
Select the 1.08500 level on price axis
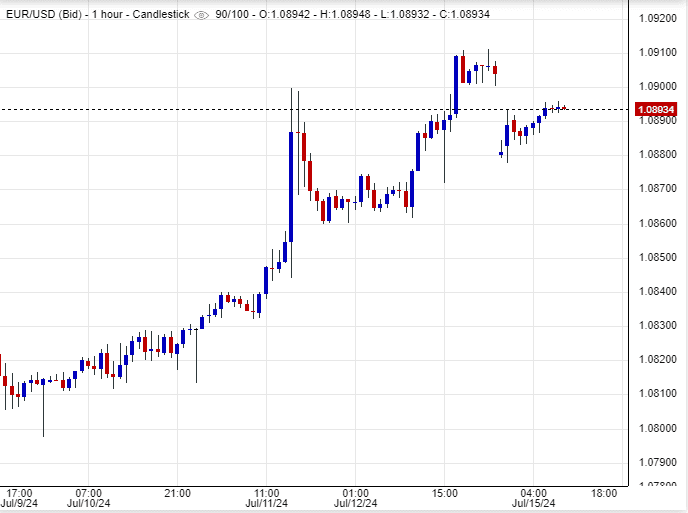[x=656, y=257]
